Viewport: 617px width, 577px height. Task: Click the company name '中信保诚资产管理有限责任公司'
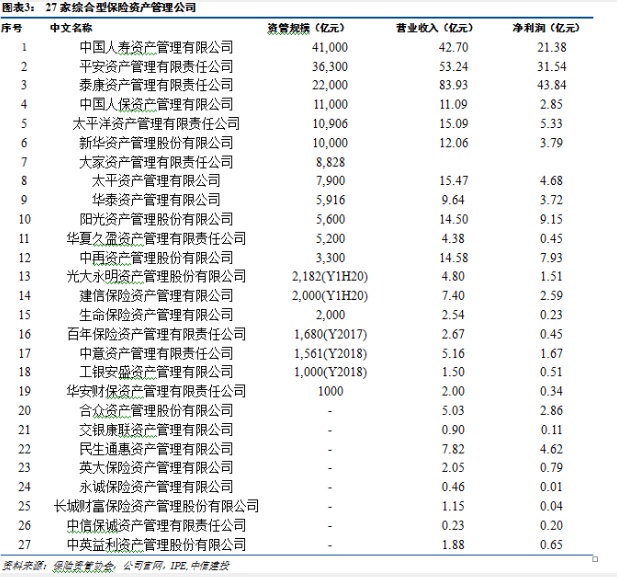(x=156, y=525)
